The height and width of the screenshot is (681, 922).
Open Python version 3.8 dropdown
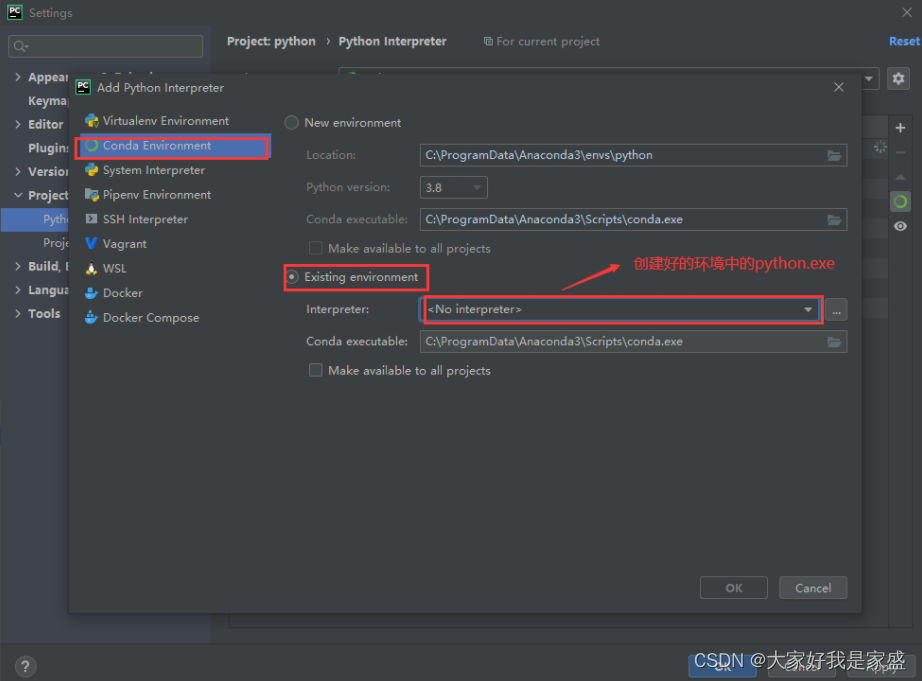[x=453, y=188]
